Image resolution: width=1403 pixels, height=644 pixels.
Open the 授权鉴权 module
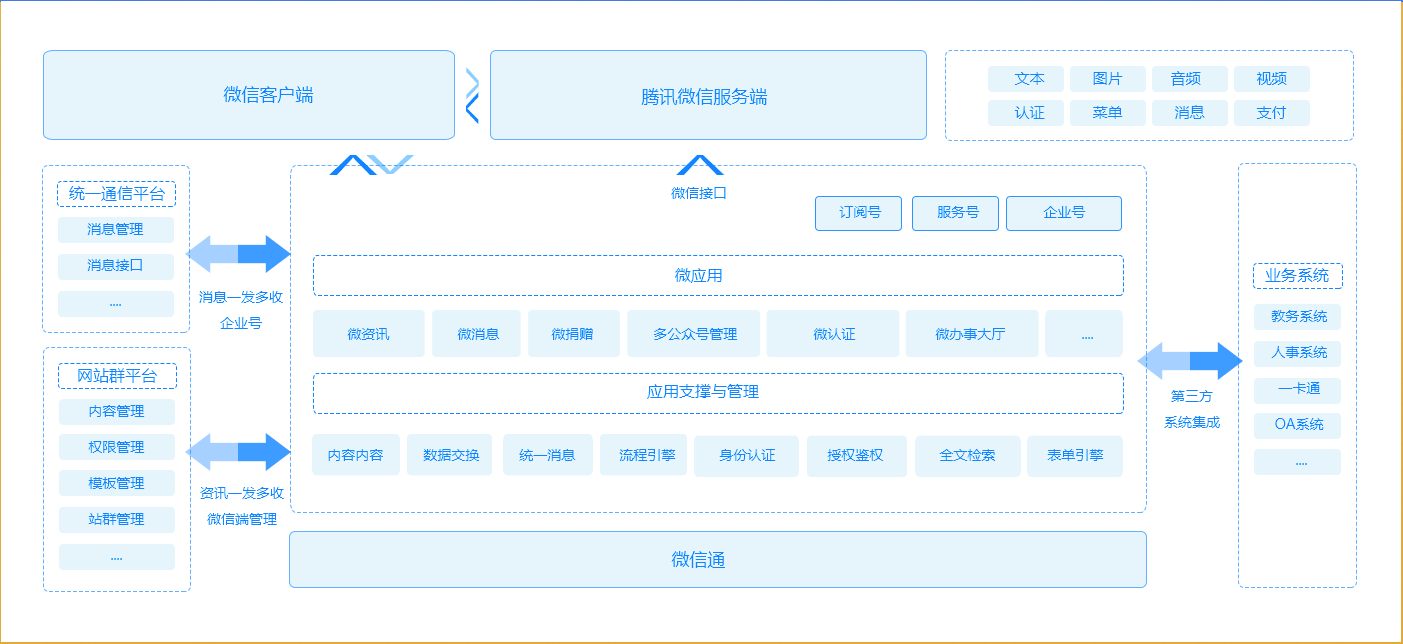tap(857, 456)
